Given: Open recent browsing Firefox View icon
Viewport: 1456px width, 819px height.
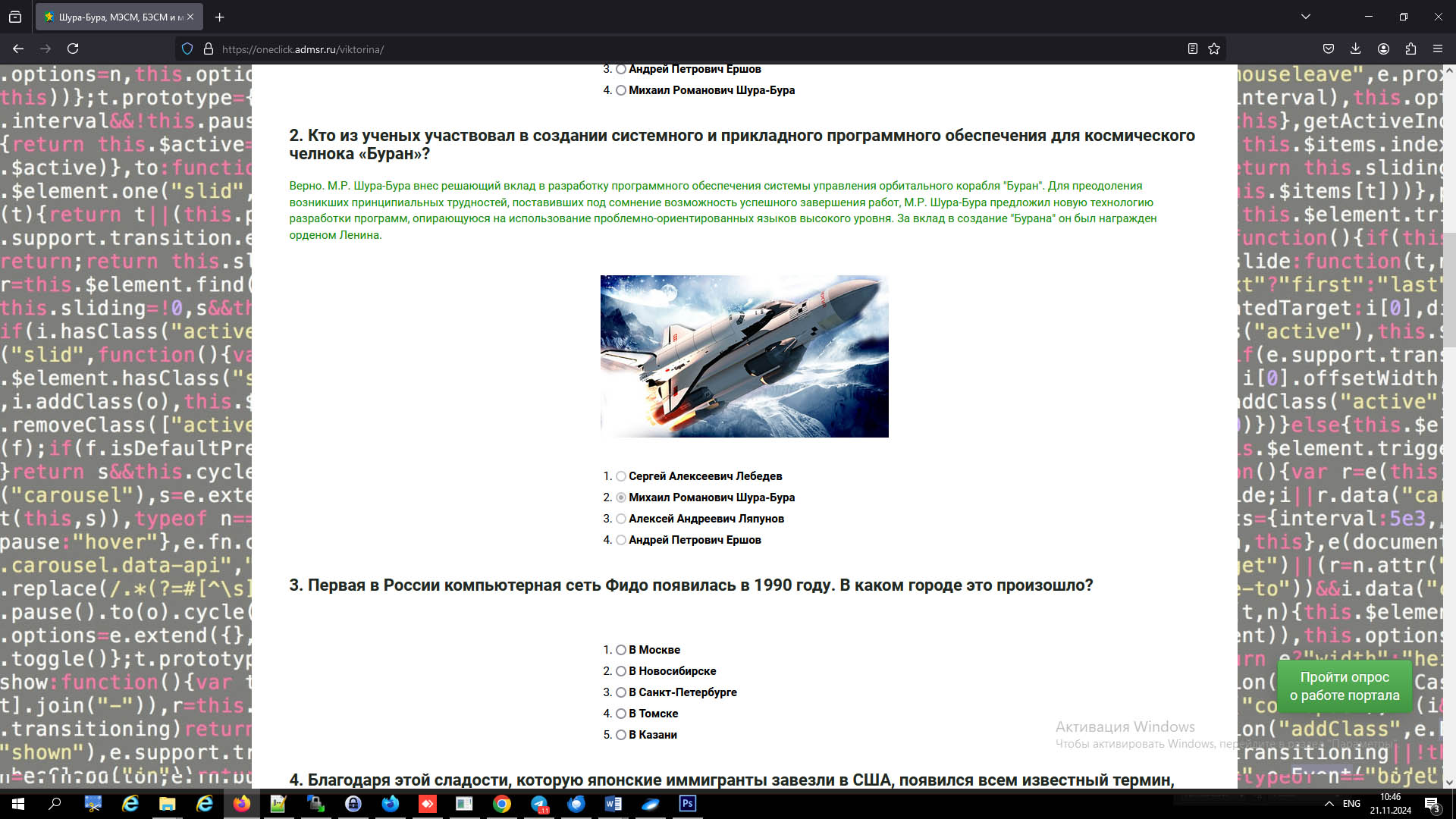Looking at the screenshot, I should (15, 17).
